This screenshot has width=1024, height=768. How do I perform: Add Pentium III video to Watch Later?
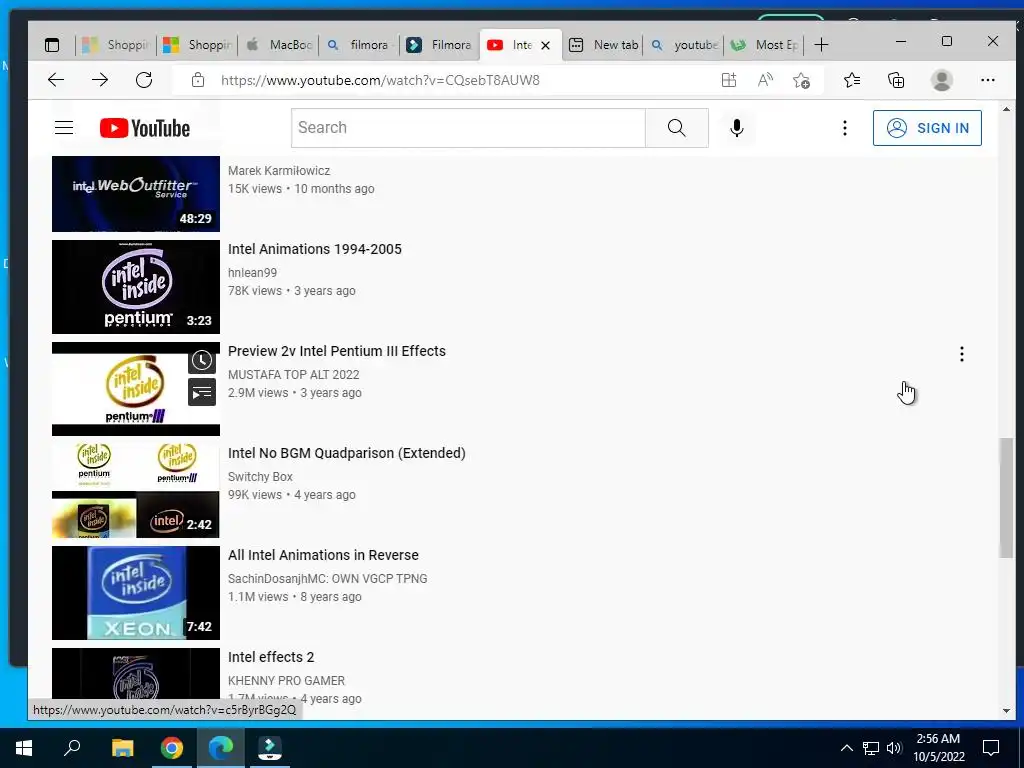[x=202, y=360]
